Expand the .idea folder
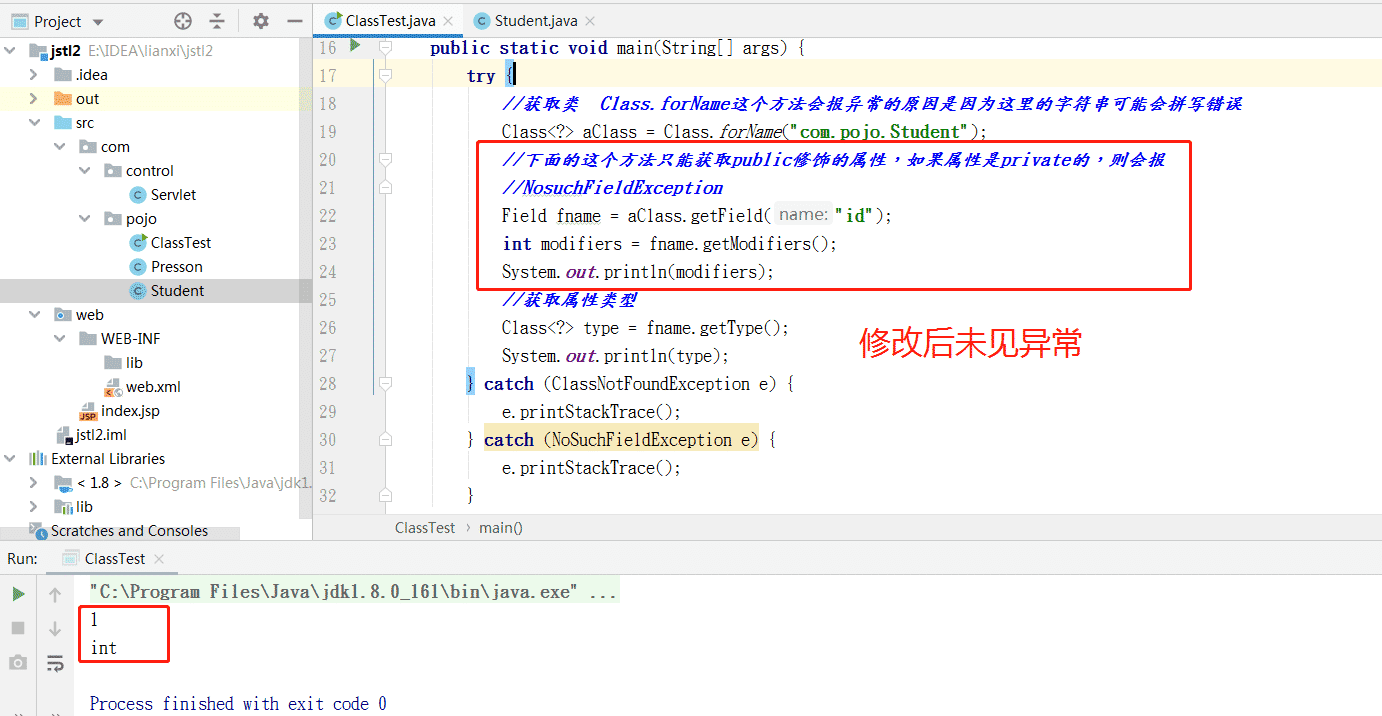The image size is (1382, 716). coord(34,75)
